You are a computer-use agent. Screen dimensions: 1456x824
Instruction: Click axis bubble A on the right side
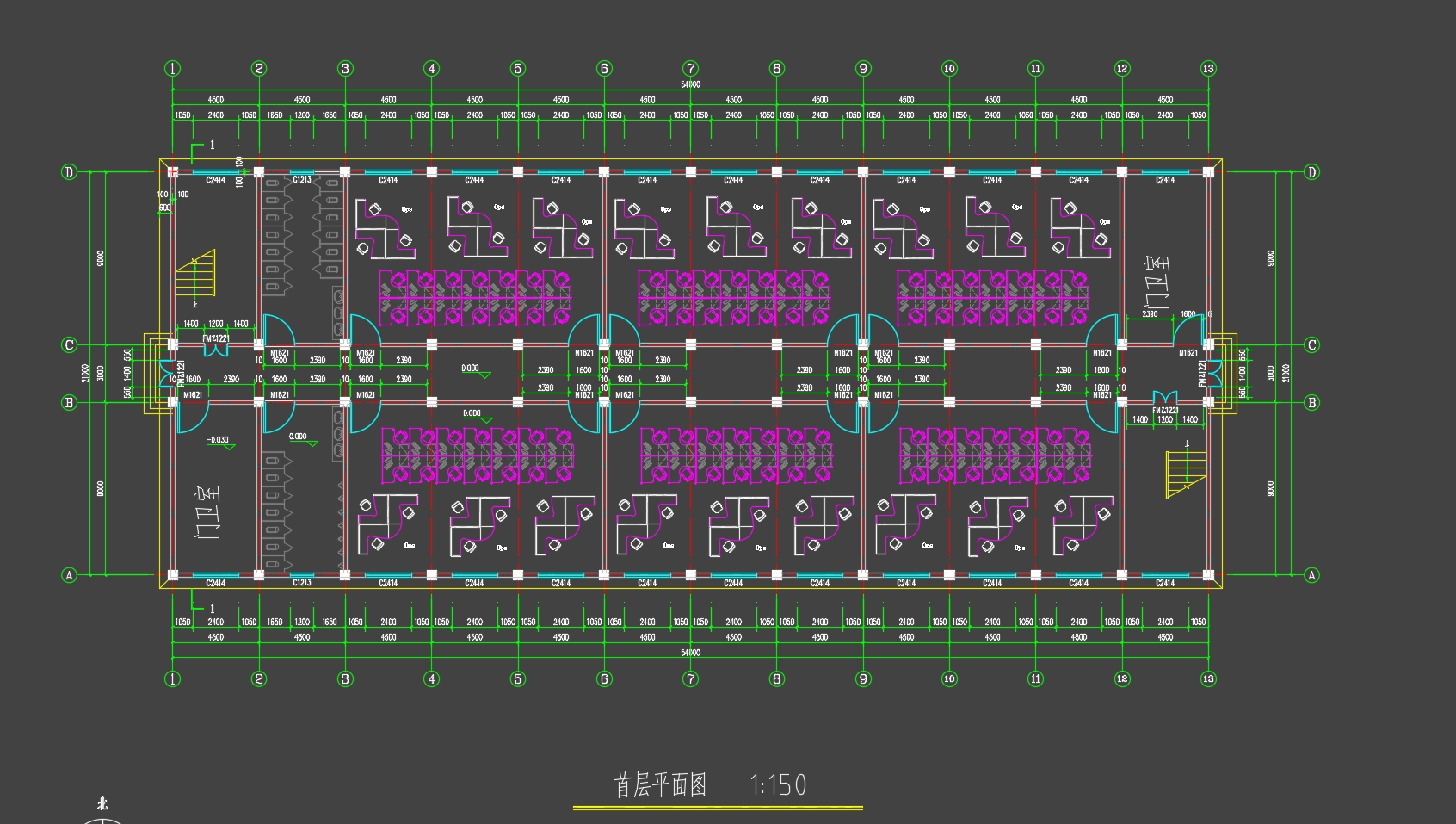[1311, 575]
